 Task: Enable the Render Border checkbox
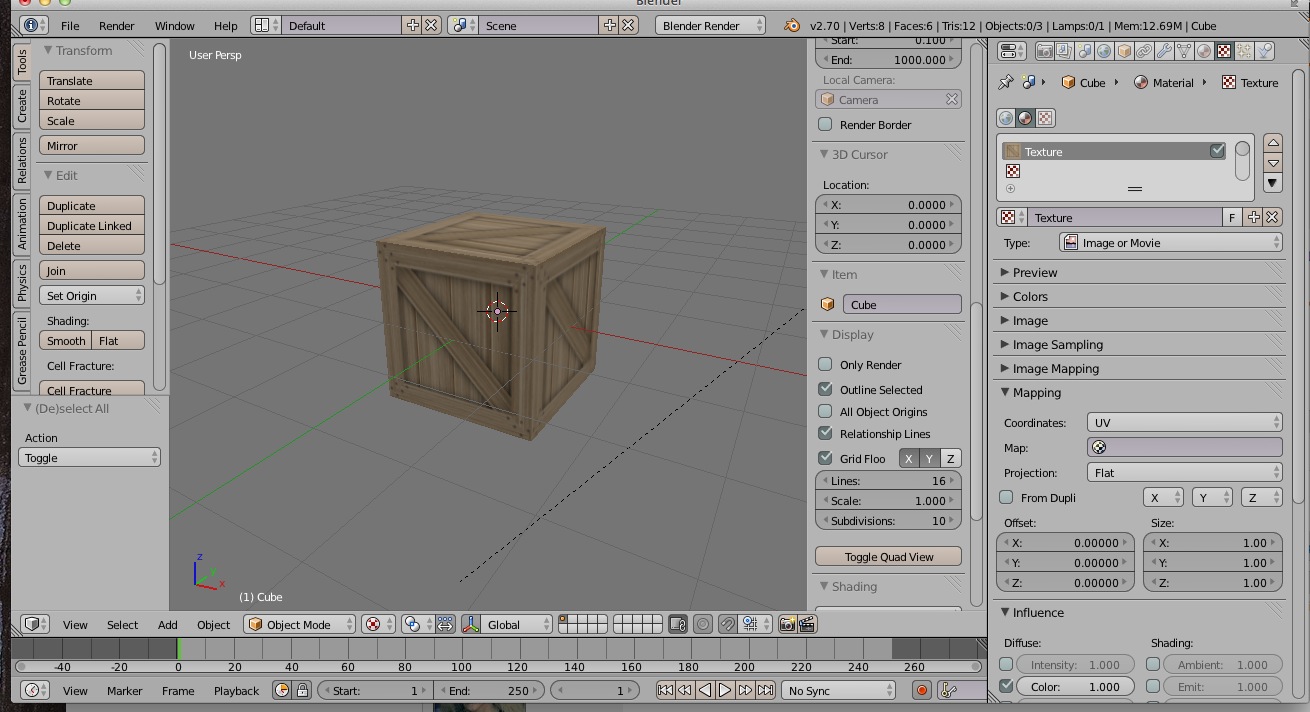[x=825, y=124]
